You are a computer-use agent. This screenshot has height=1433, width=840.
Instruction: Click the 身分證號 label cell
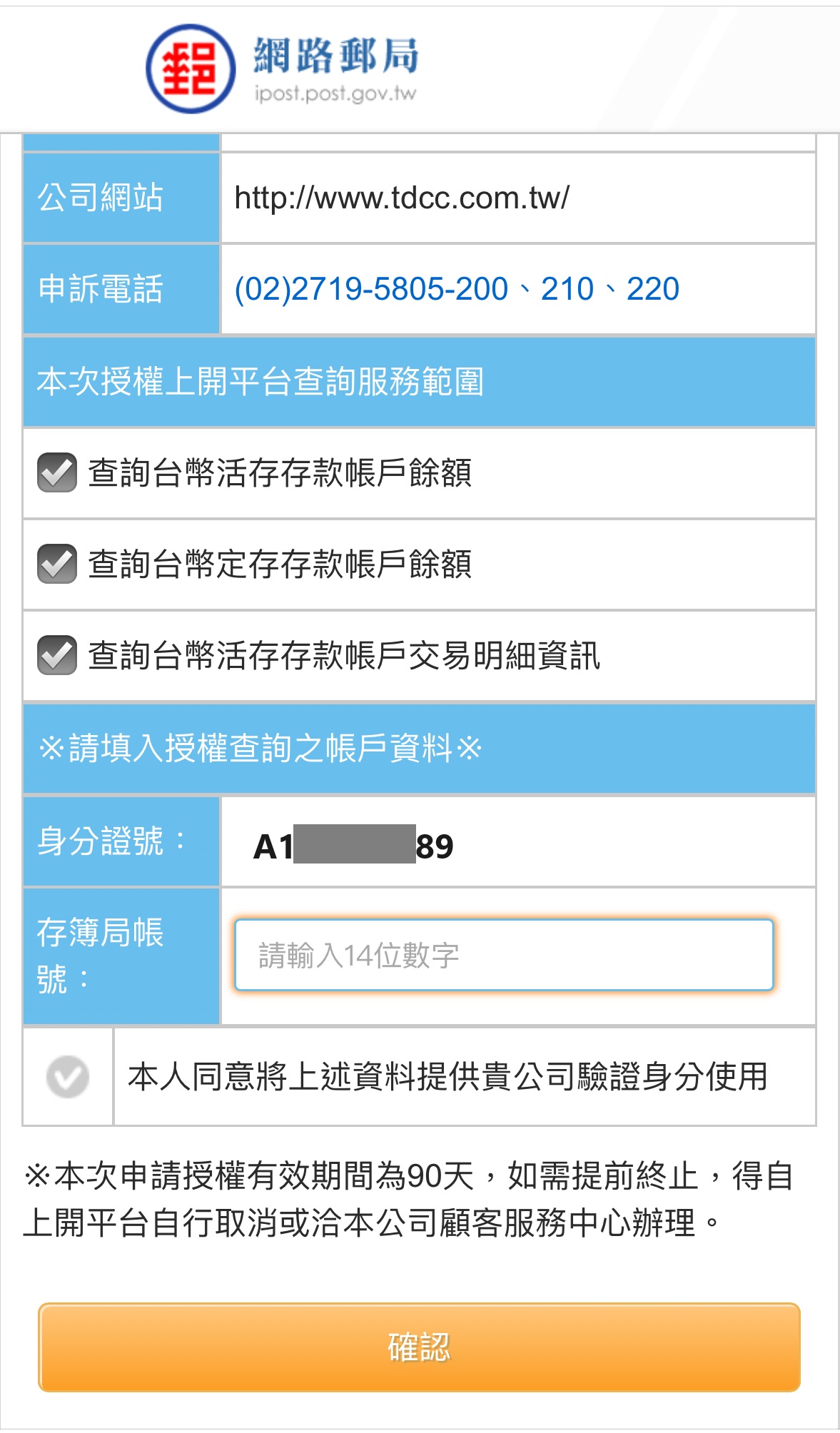(121, 841)
